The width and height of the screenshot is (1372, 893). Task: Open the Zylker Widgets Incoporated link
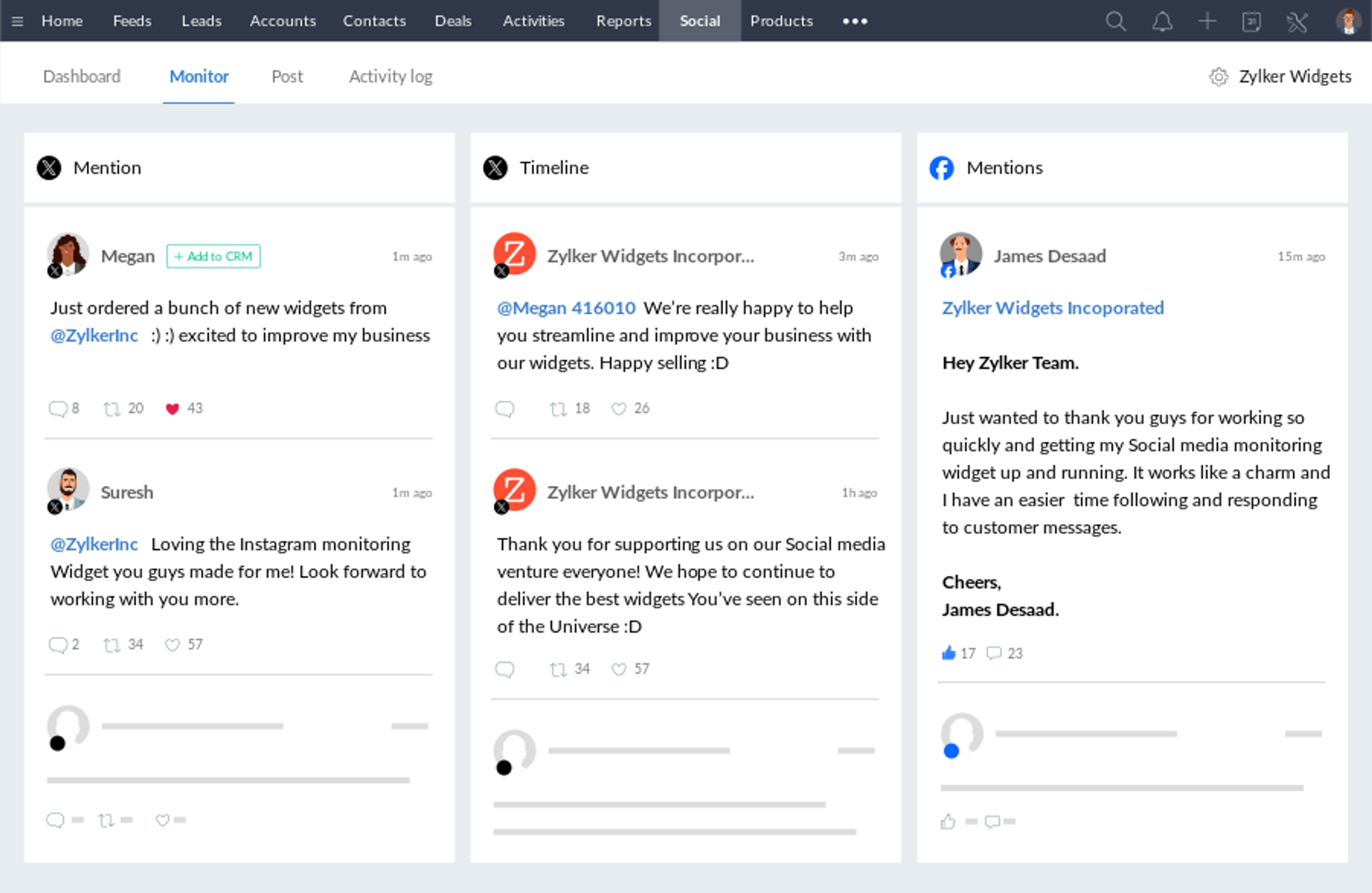pos(1053,308)
